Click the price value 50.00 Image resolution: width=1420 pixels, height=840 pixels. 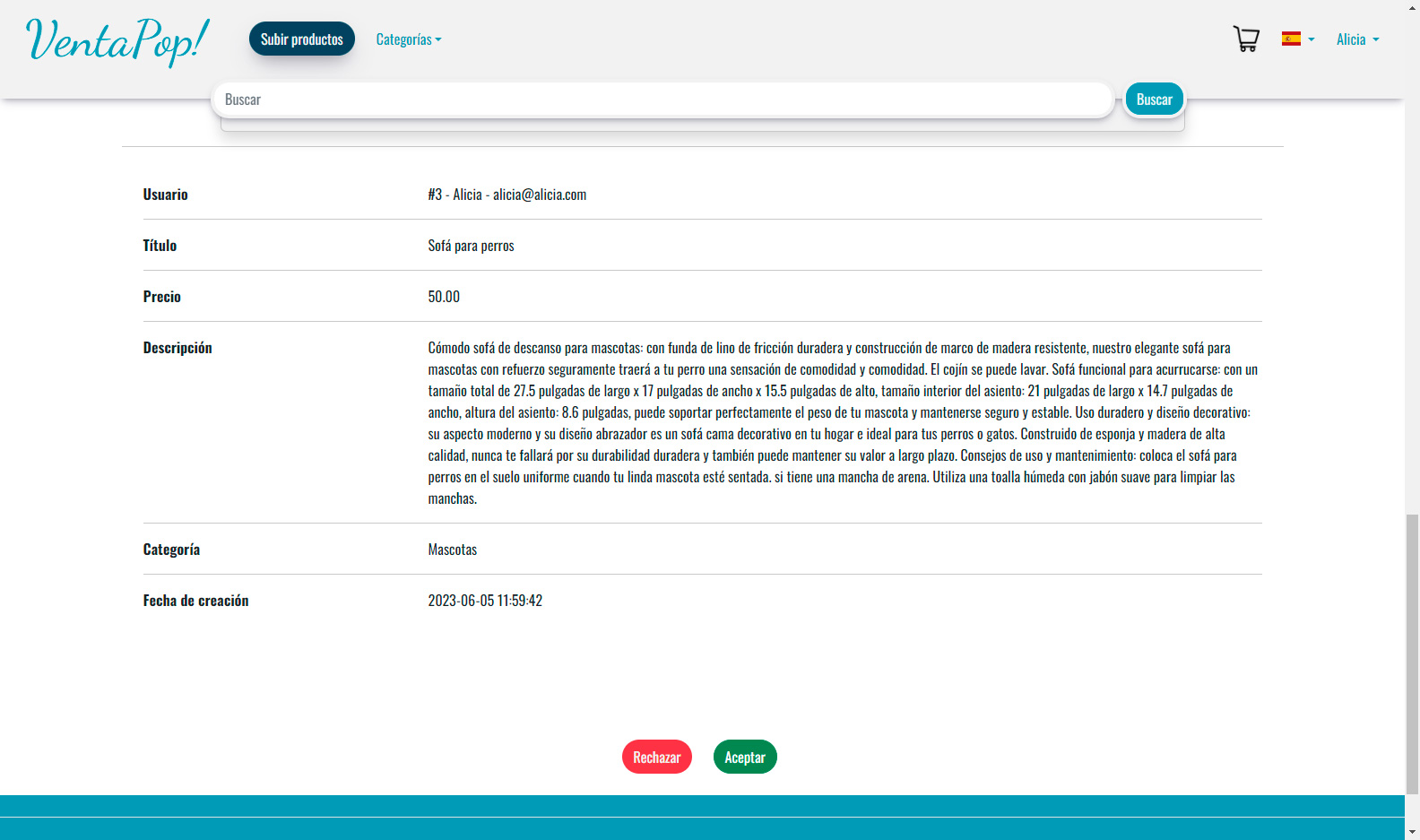point(444,297)
